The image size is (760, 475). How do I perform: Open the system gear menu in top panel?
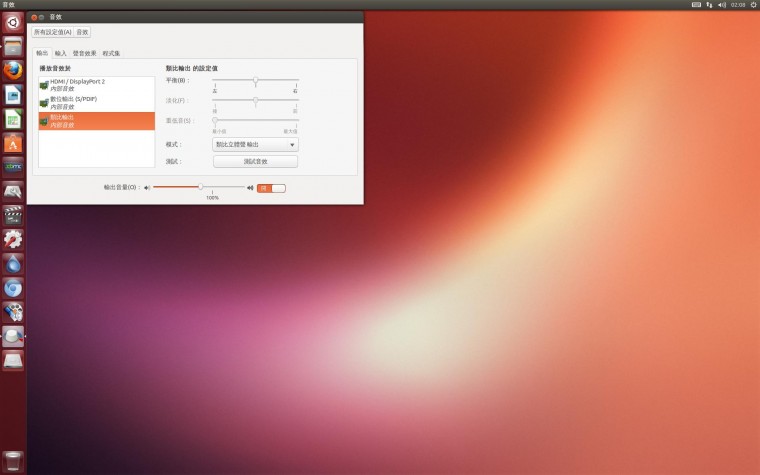click(753, 5)
